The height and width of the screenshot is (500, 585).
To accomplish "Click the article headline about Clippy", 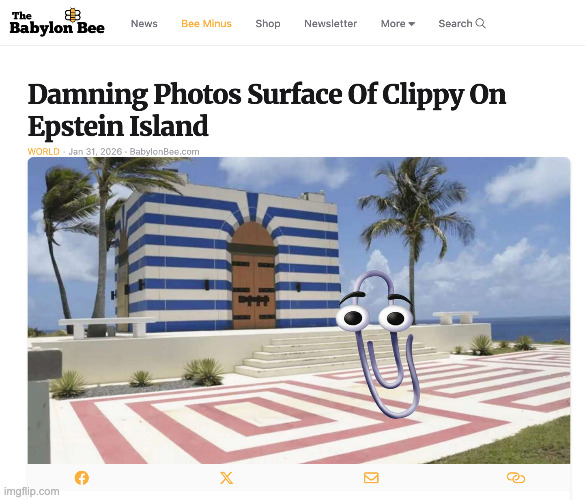I will click(x=267, y=110).
